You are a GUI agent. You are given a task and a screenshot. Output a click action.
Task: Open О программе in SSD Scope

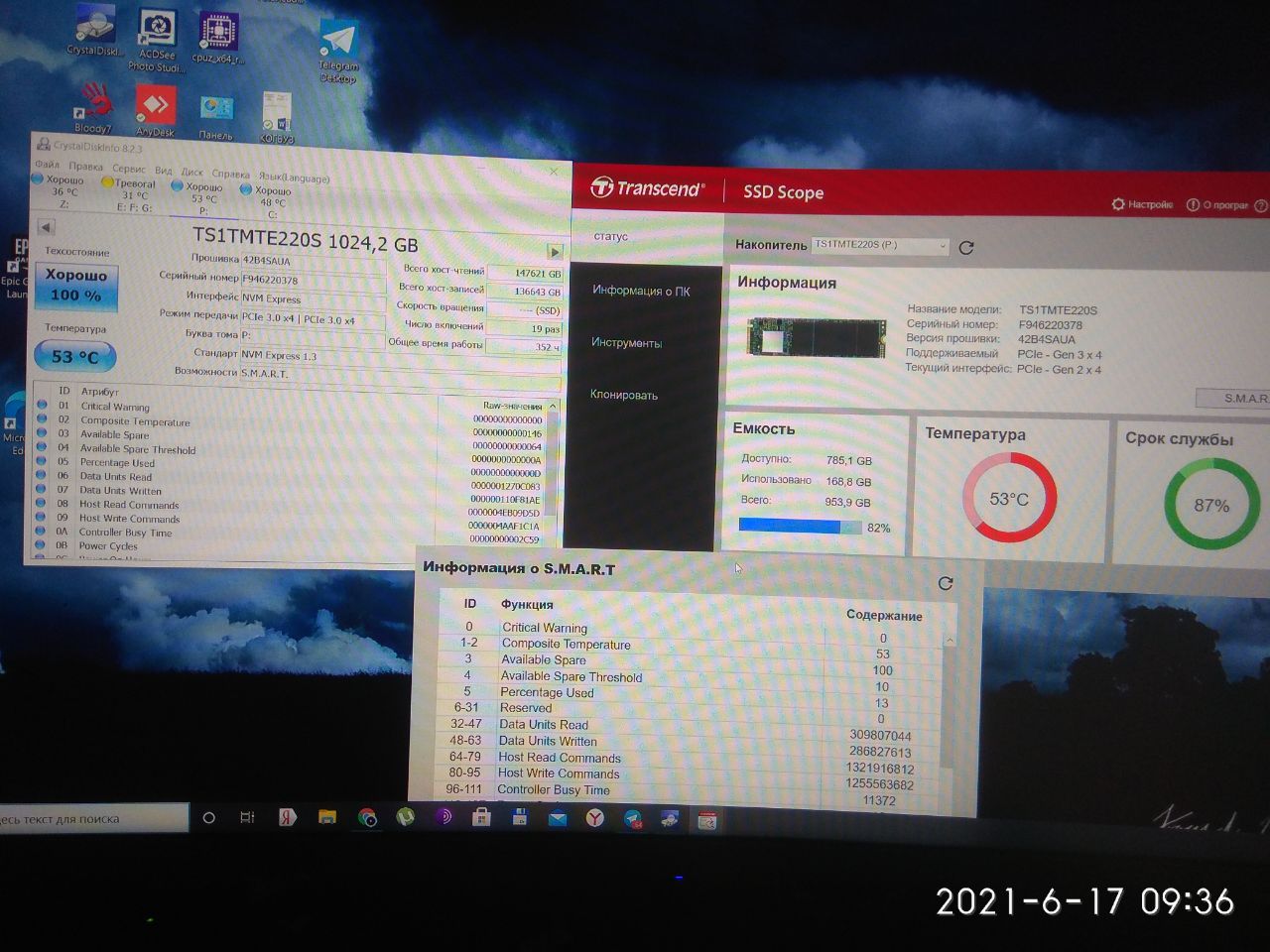tap(1217, 205)
